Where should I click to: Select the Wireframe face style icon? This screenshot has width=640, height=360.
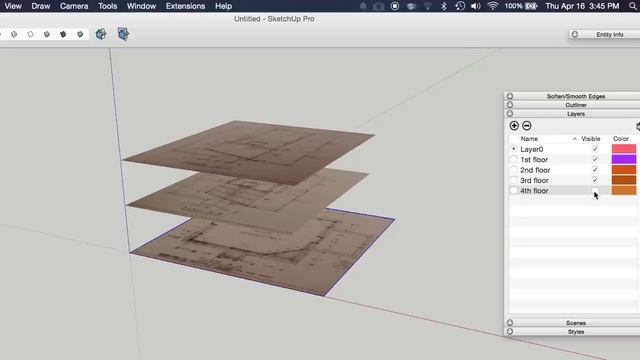pyautogui.click(x=14, y=34)
